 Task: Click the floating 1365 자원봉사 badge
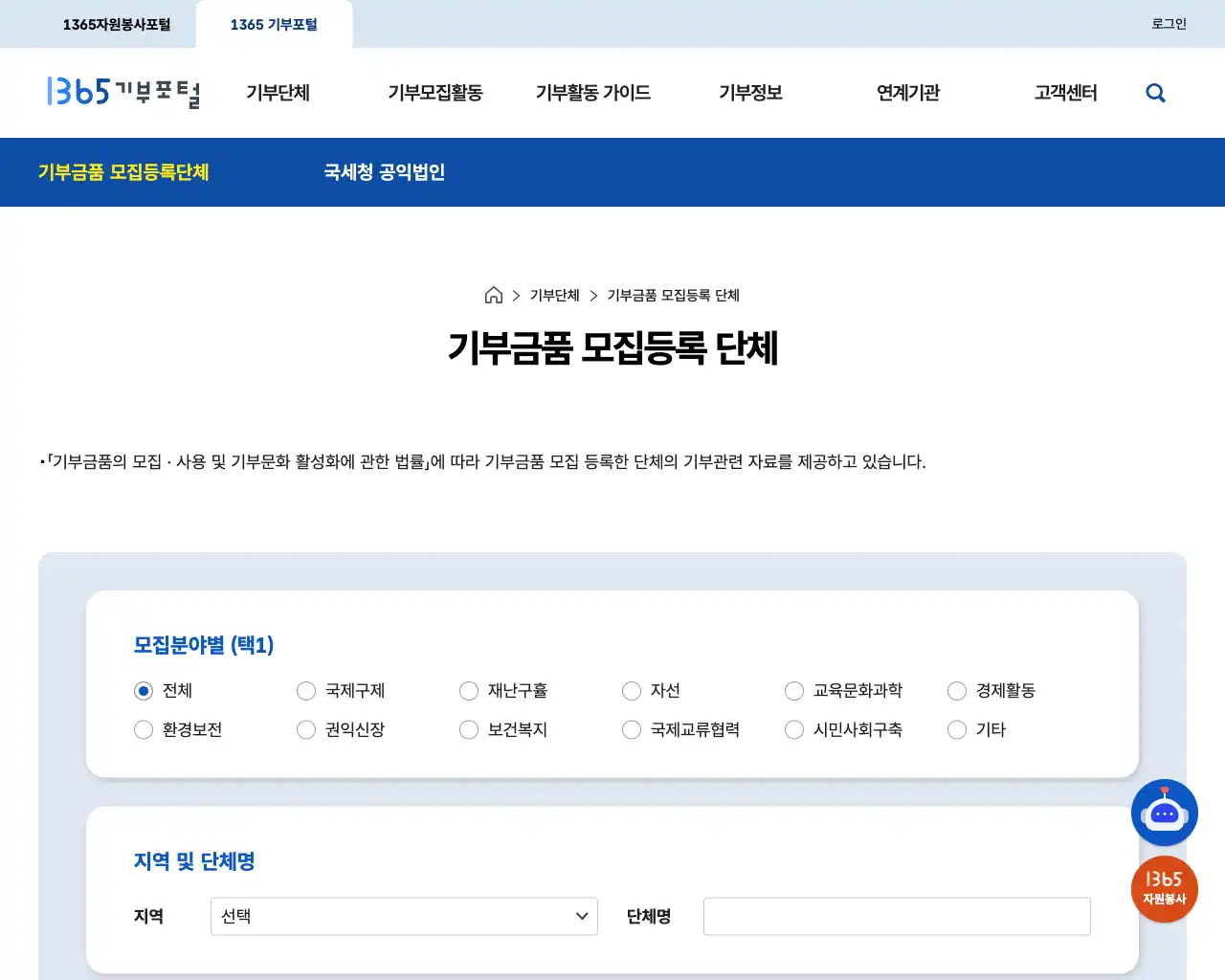click(1165, 889)
